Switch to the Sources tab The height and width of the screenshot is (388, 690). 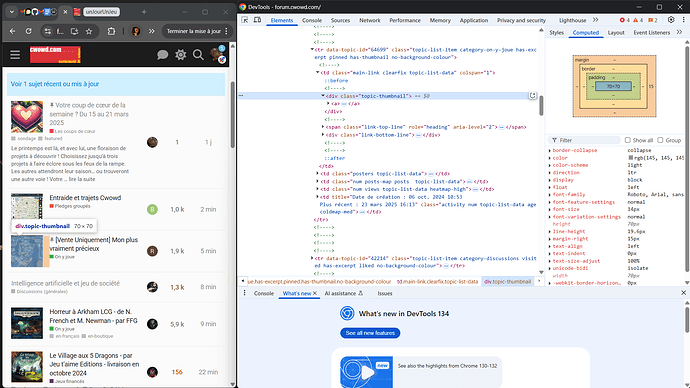pos(340,20)
